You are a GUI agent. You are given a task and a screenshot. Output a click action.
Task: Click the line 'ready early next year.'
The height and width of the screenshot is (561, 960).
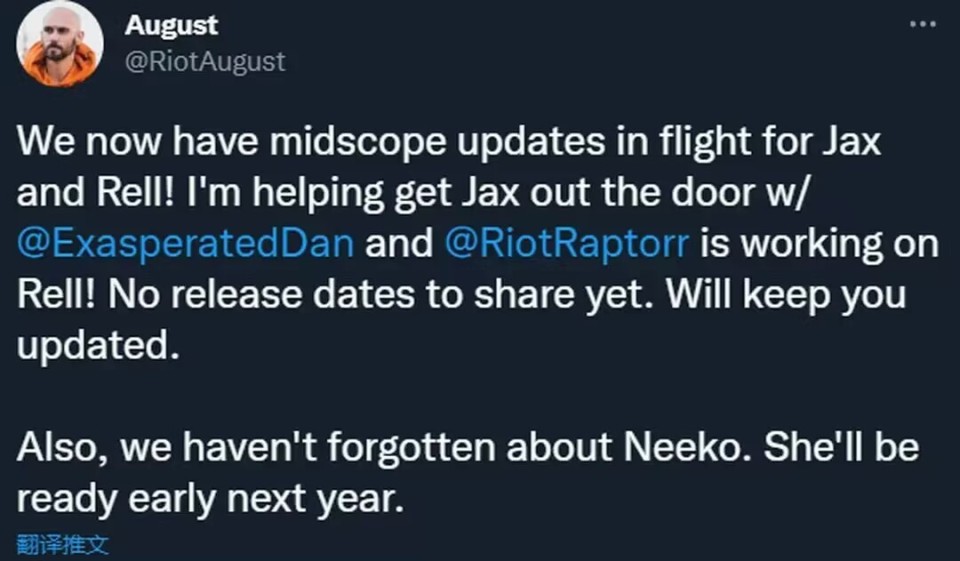[210, 498]
